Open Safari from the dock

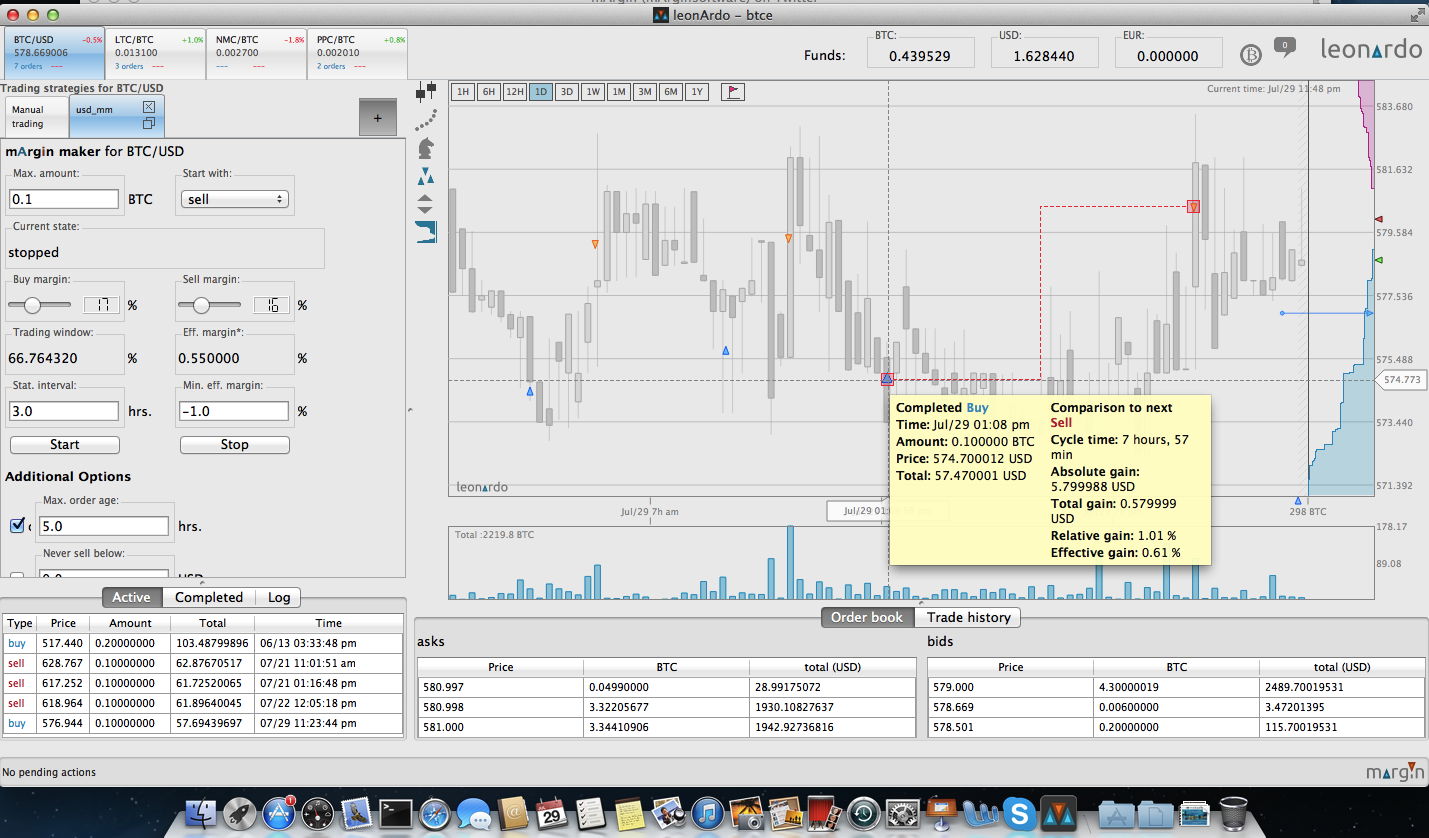pyautogui.click(x=434, y=812)
